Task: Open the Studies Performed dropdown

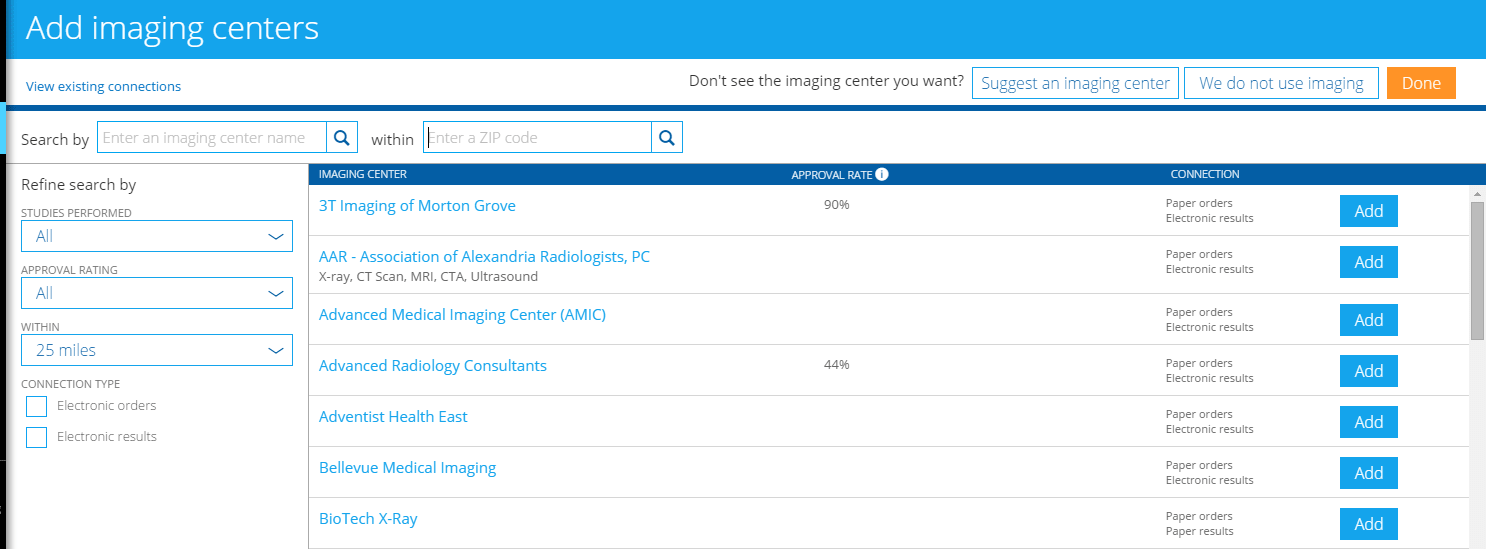Action: (157, 236)
